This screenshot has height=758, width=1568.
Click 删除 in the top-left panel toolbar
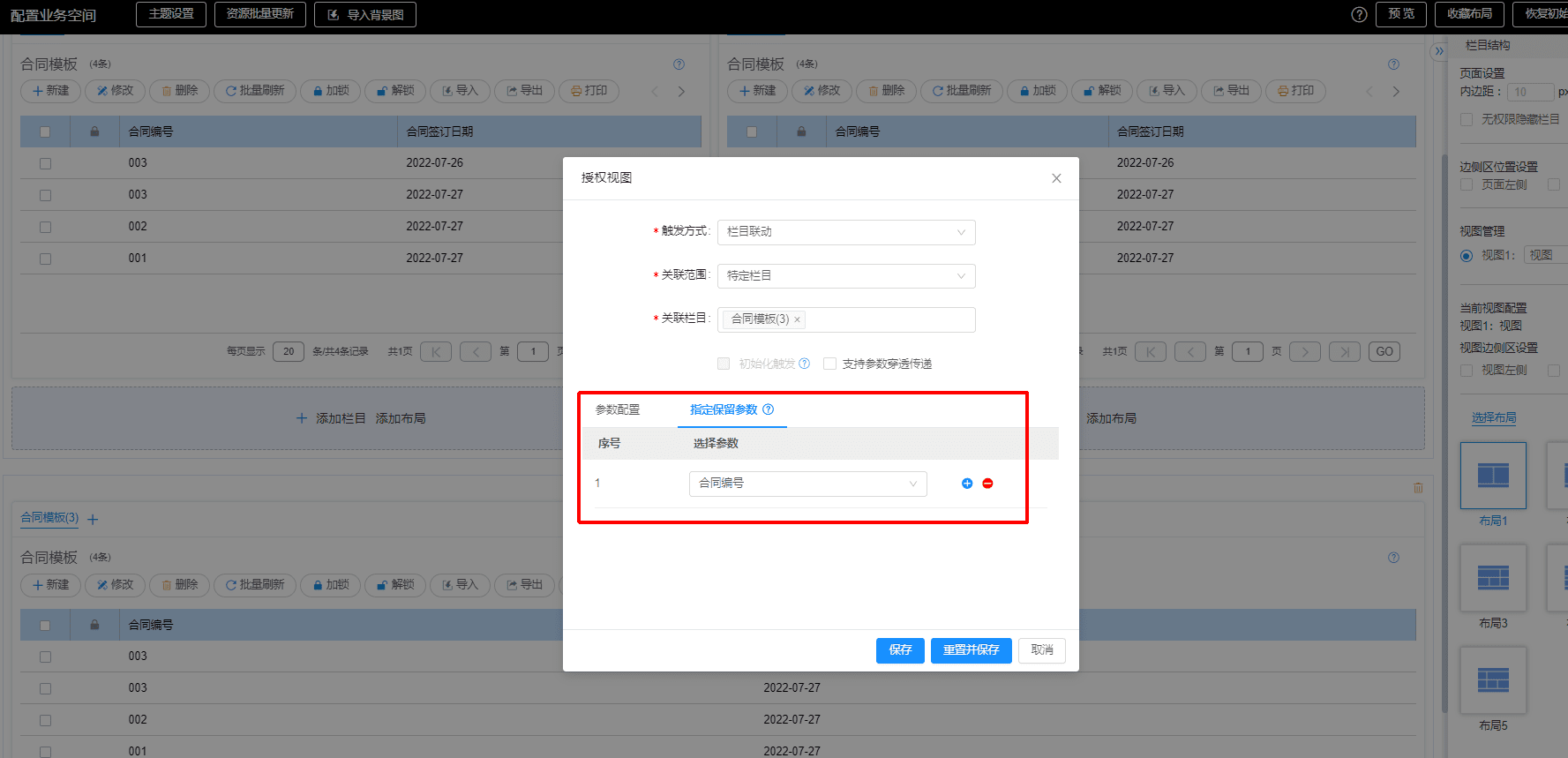(180, 91)
